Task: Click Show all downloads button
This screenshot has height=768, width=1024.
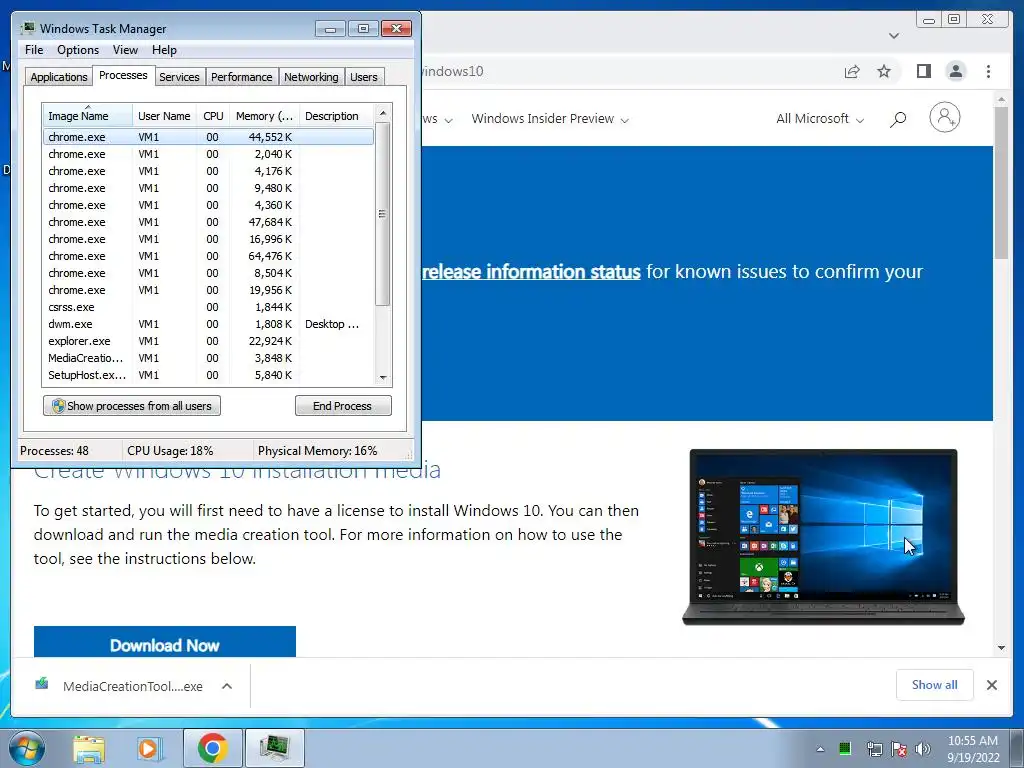Action: (935, 684)
